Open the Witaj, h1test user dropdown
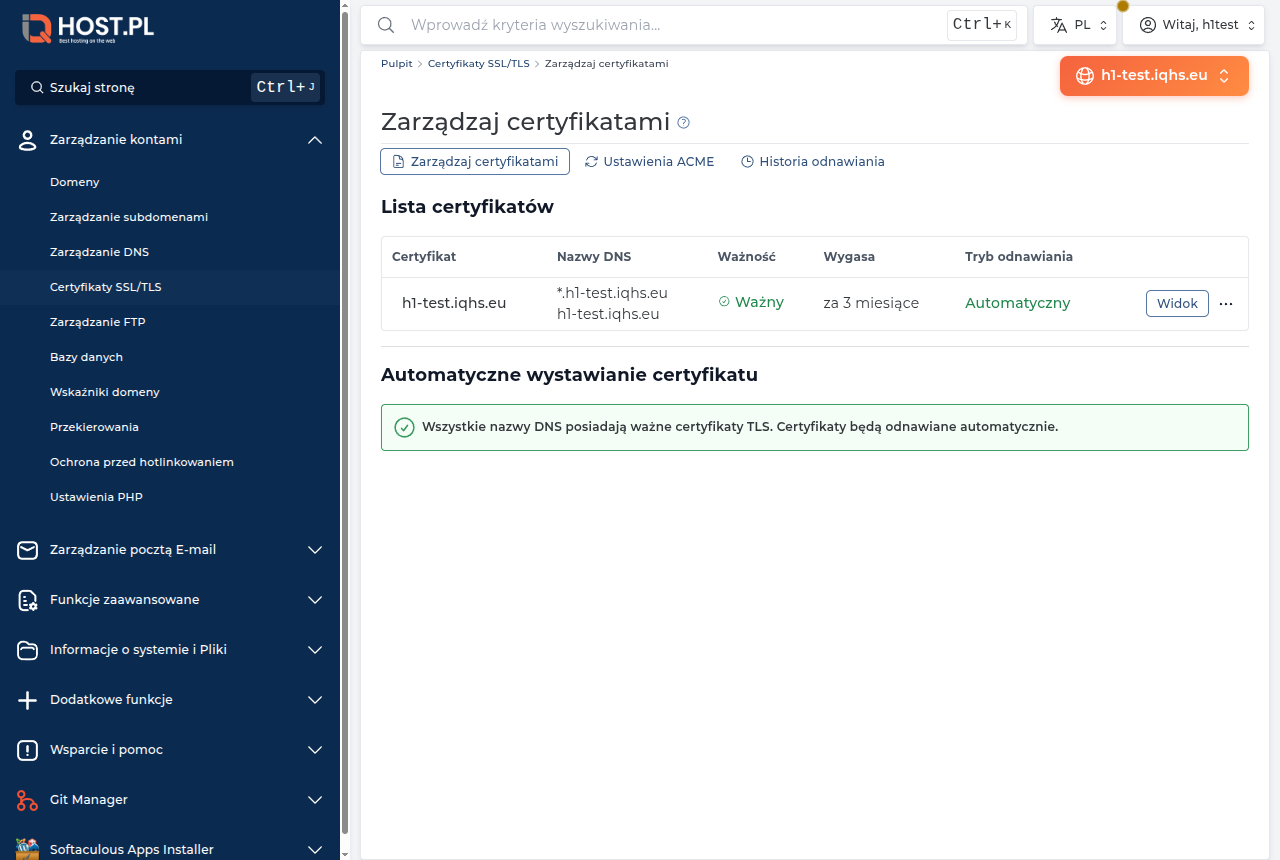The image size is (1280, 860). pos(1194,25)
